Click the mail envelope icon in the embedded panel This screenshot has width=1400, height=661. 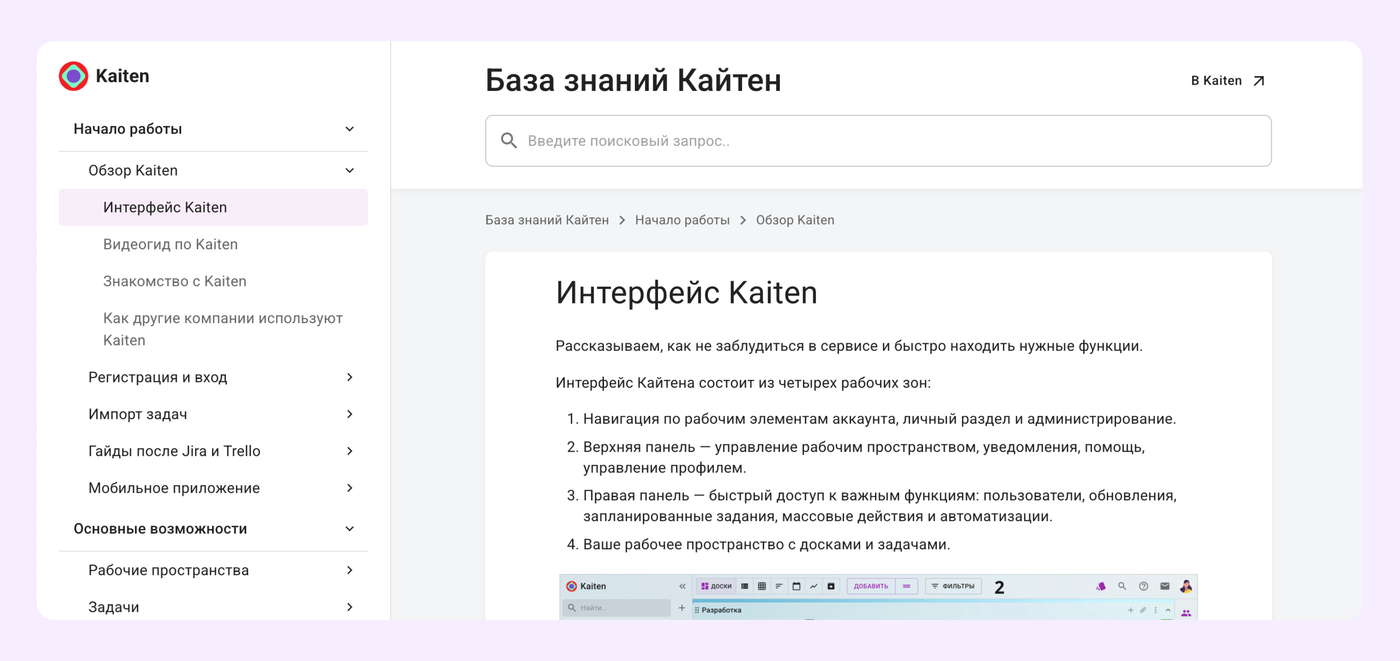[1164, 587]
